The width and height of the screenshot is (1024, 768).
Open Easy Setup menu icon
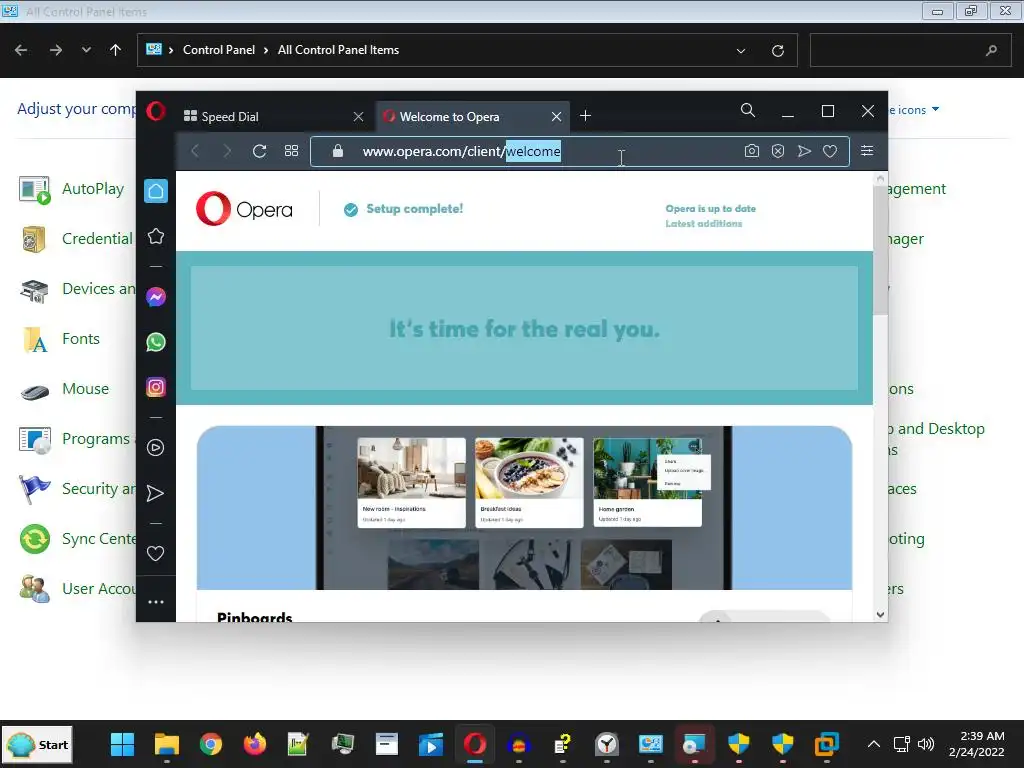pos(867,151)
